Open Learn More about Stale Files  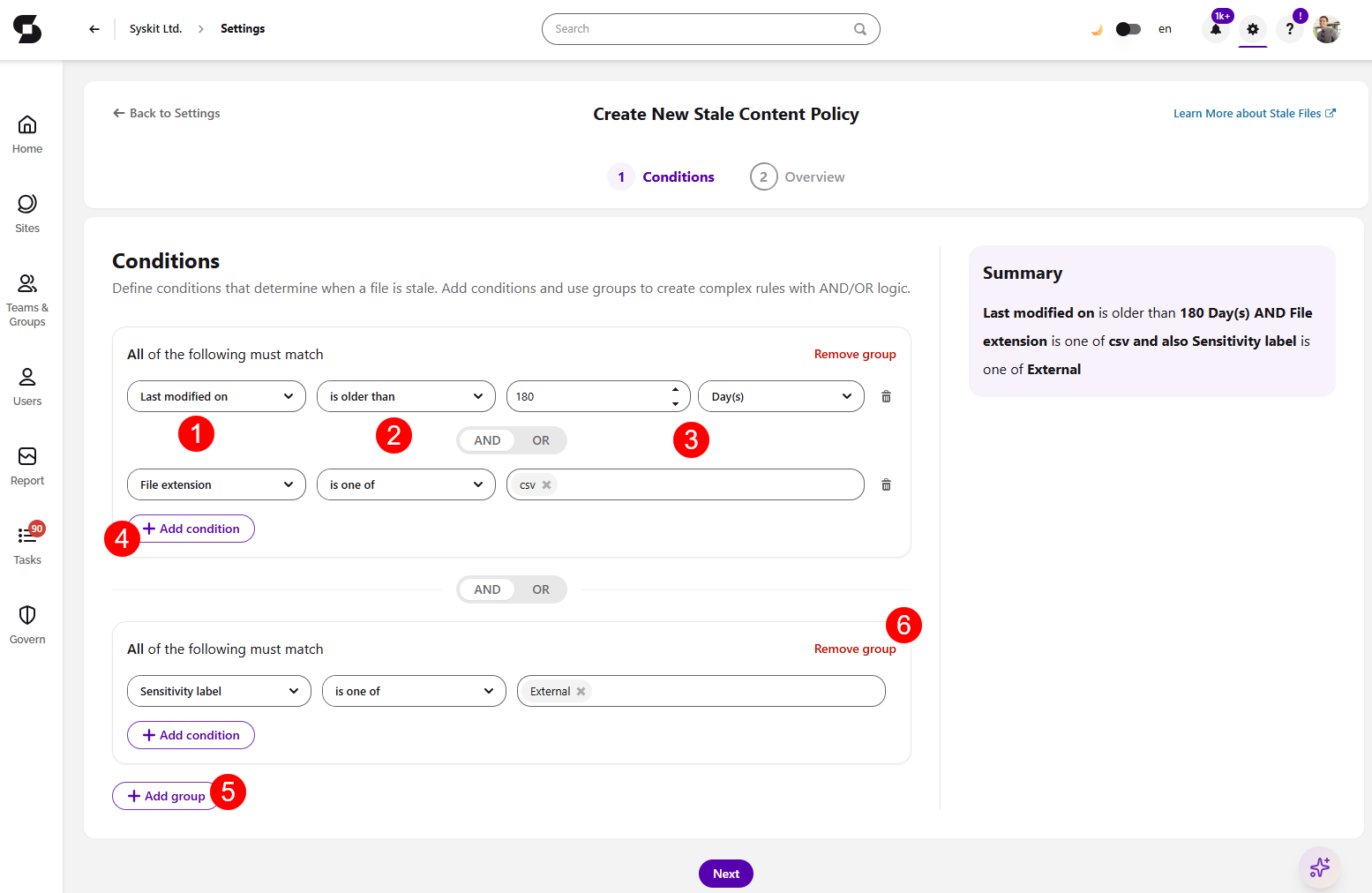[x=1255, y=113]
